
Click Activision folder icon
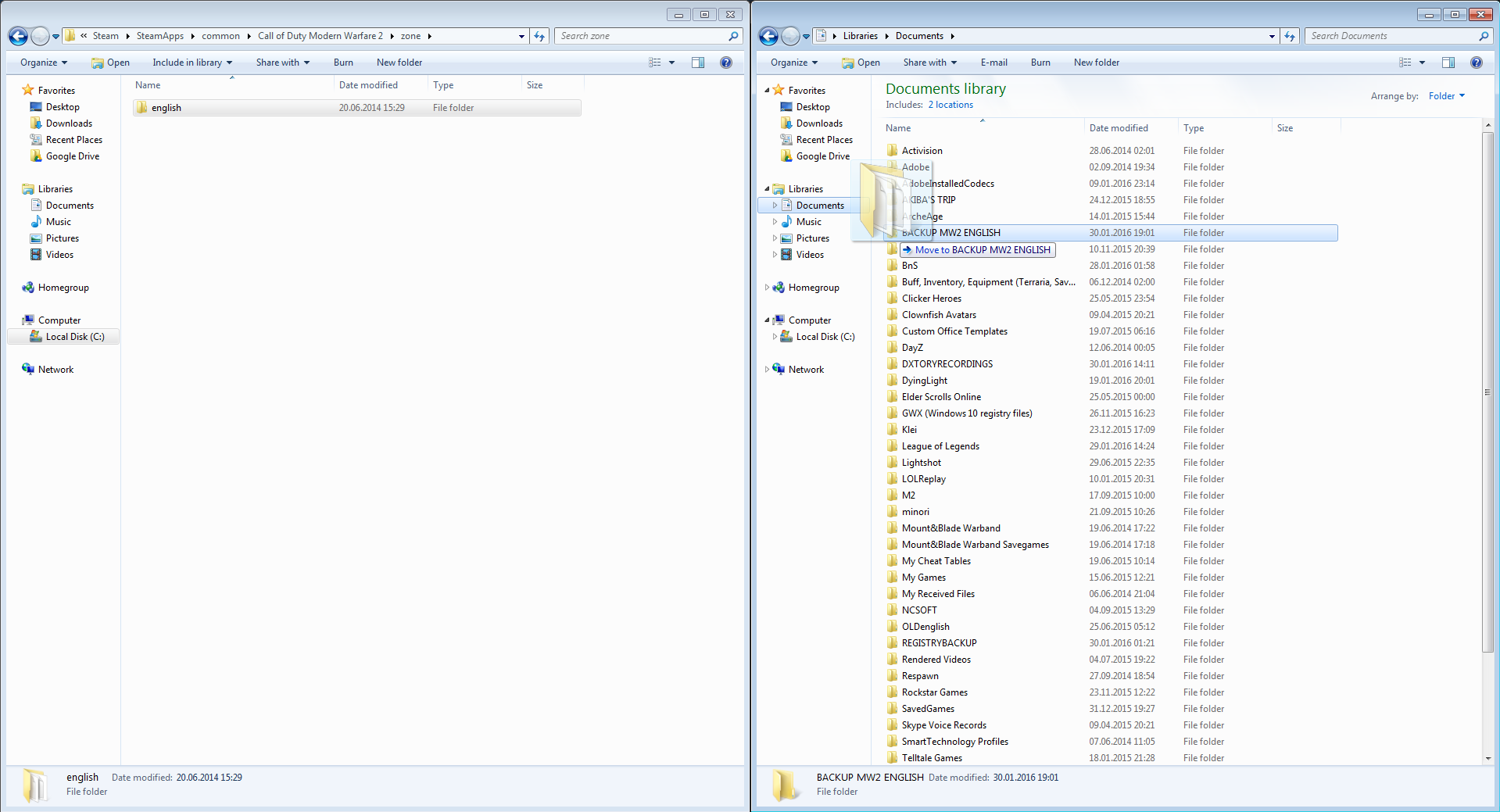pos(892,151)
